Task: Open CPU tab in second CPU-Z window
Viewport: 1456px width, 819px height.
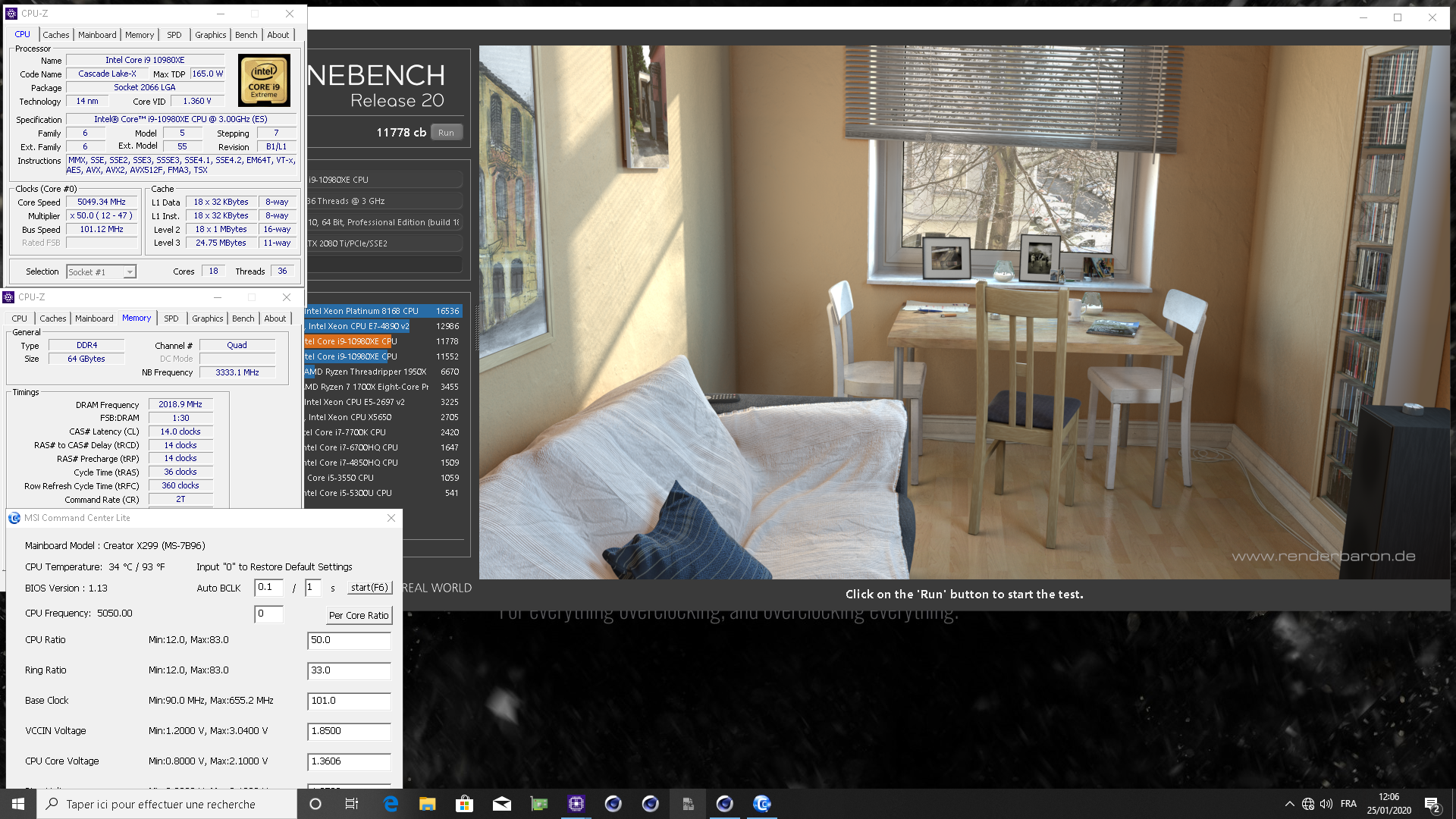Action: coord(20,318)
